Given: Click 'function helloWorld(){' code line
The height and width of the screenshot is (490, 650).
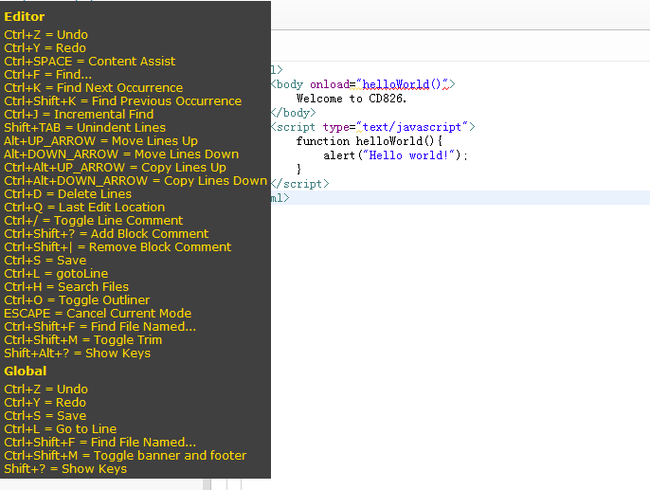Looking at the screenshot, I should (x=369, y=141).
